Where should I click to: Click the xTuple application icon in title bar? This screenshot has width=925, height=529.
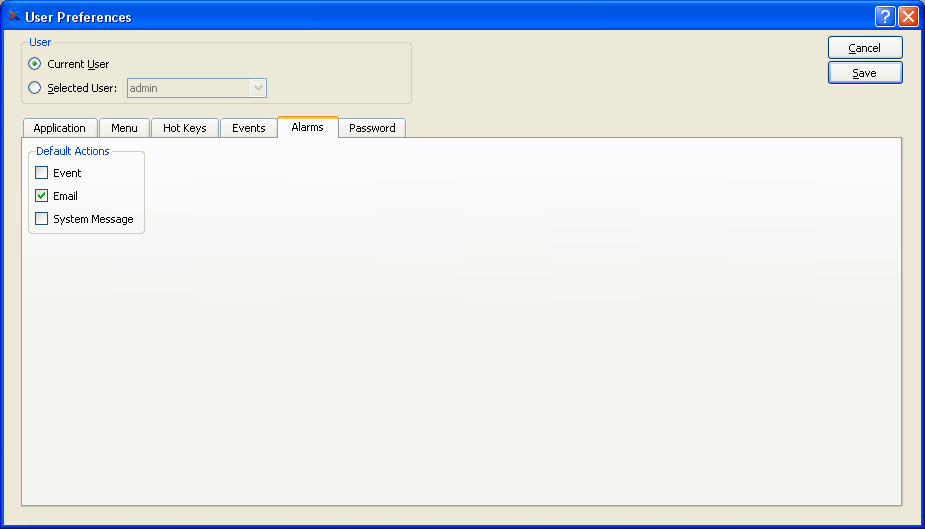pyautogui.click(x=14, y=16)
